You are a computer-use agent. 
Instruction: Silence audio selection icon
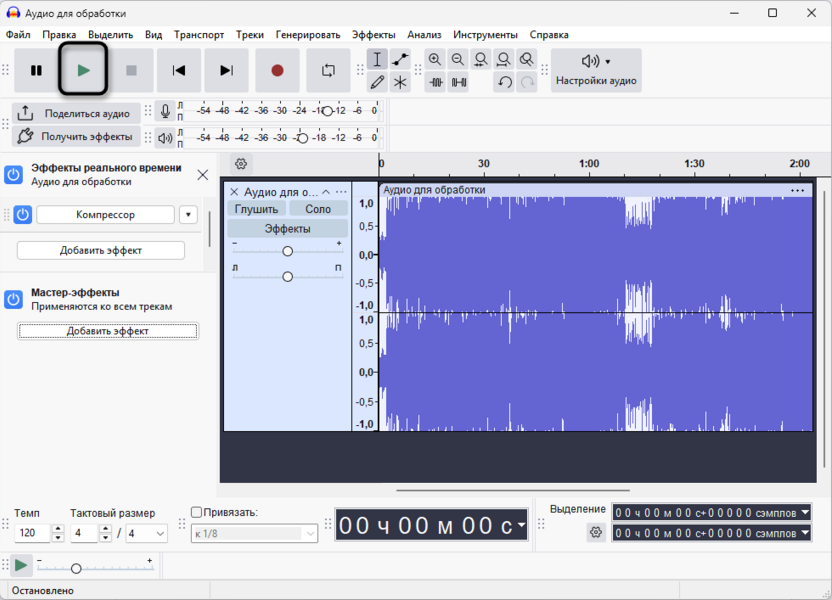pyautogui.click(x=458, y=82)
